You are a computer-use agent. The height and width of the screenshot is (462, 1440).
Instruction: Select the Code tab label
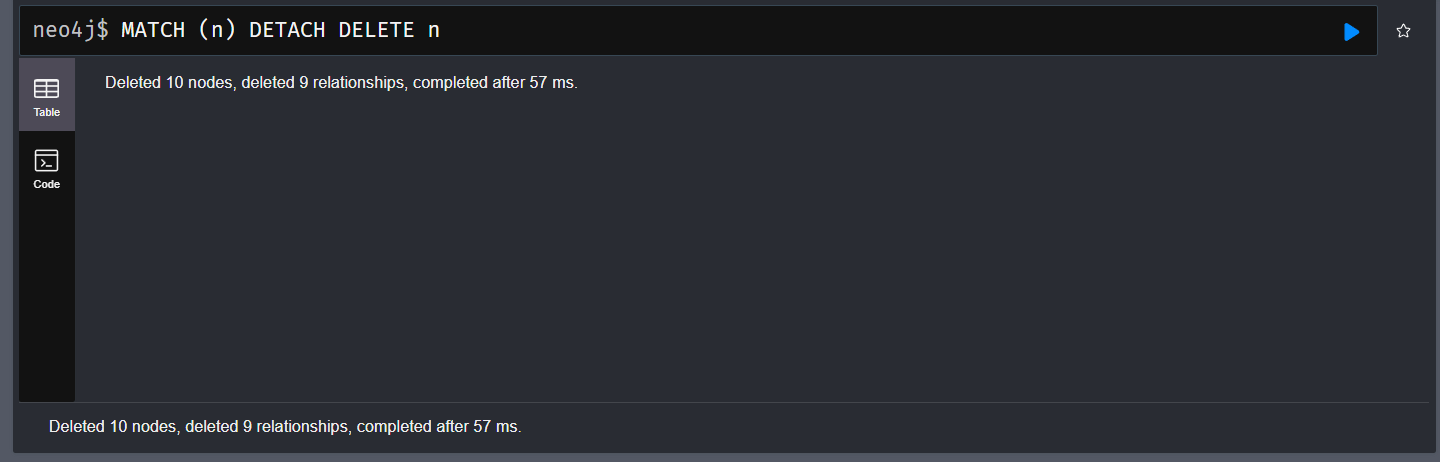(46, 184)
